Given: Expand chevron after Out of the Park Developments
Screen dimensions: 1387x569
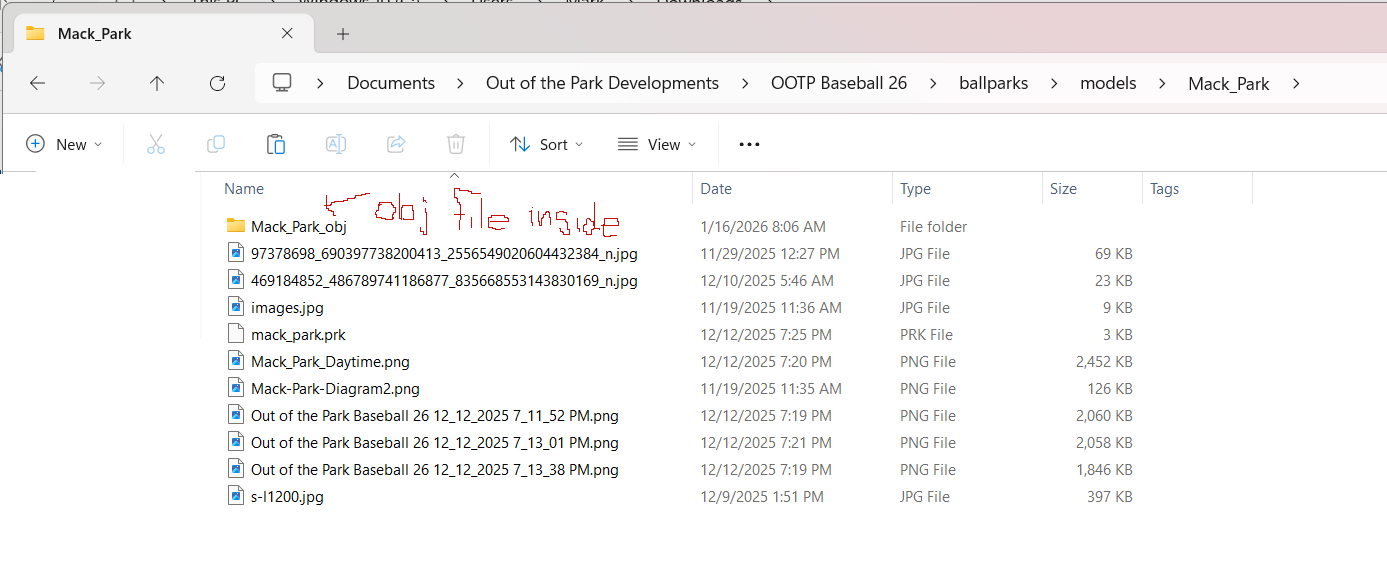Looking at the screenshot, I should (744, 83).
